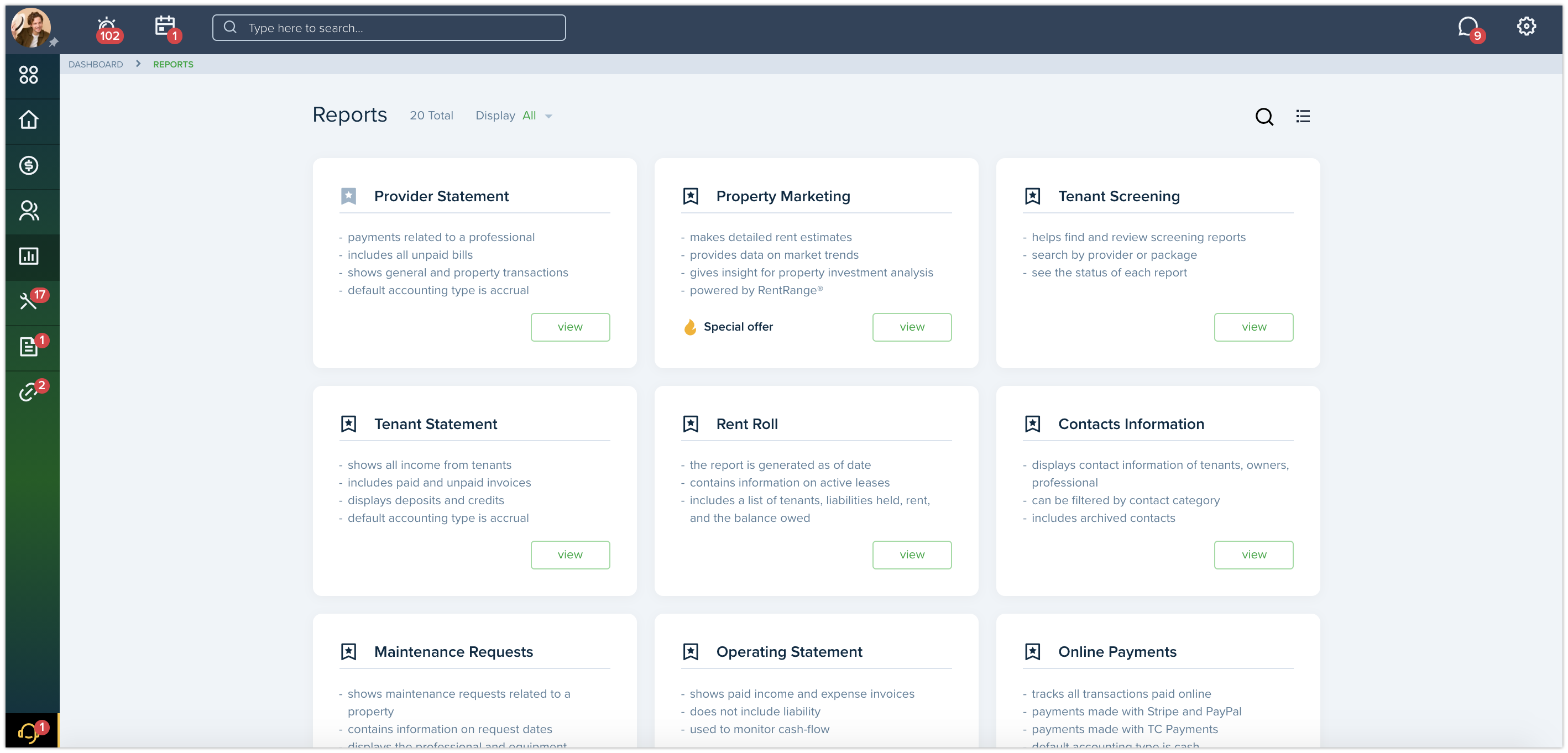Open the Maintenance tools sidebar icon
Screen dimensions: 1568x753
tap(29, 301)
